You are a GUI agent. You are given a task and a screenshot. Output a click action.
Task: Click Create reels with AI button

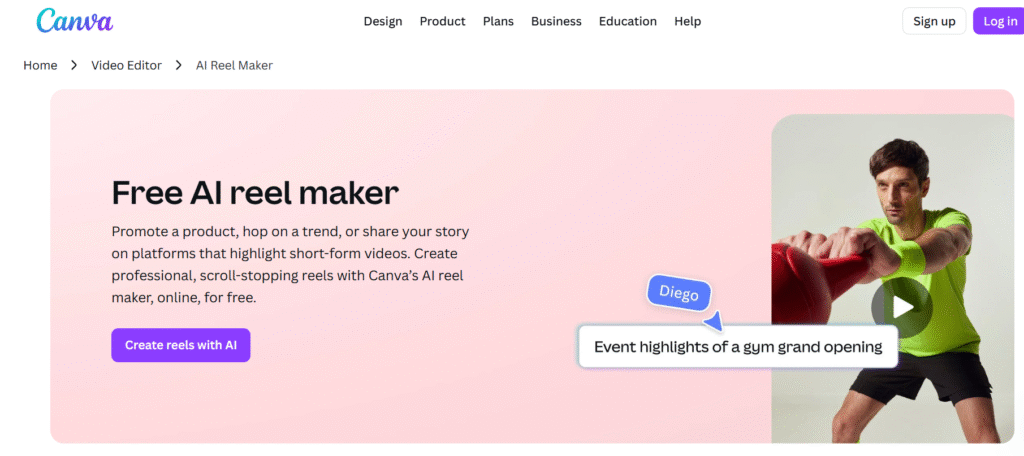click(181, 345)
